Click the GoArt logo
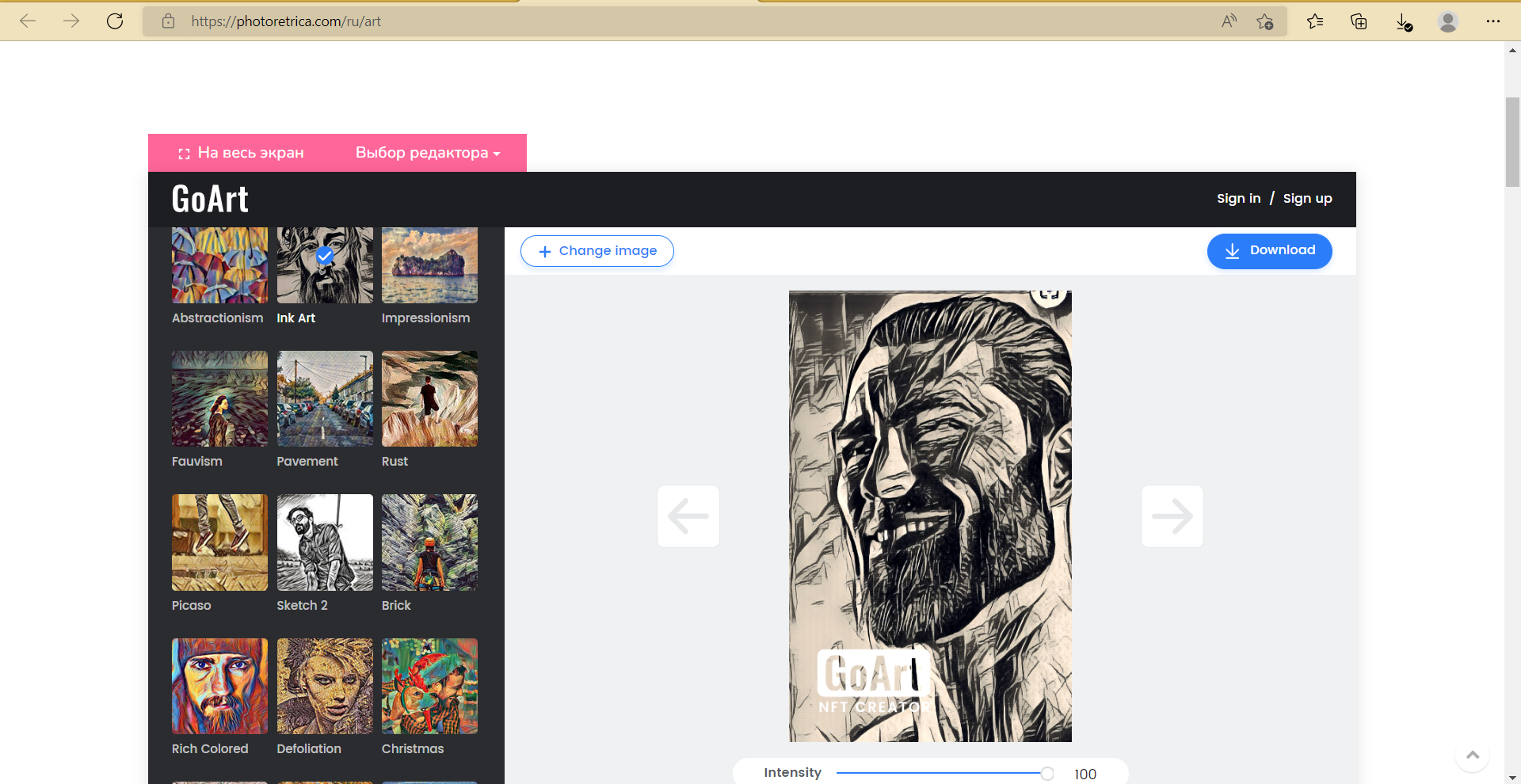The image size is (1521, 784). tap(210, 199)
